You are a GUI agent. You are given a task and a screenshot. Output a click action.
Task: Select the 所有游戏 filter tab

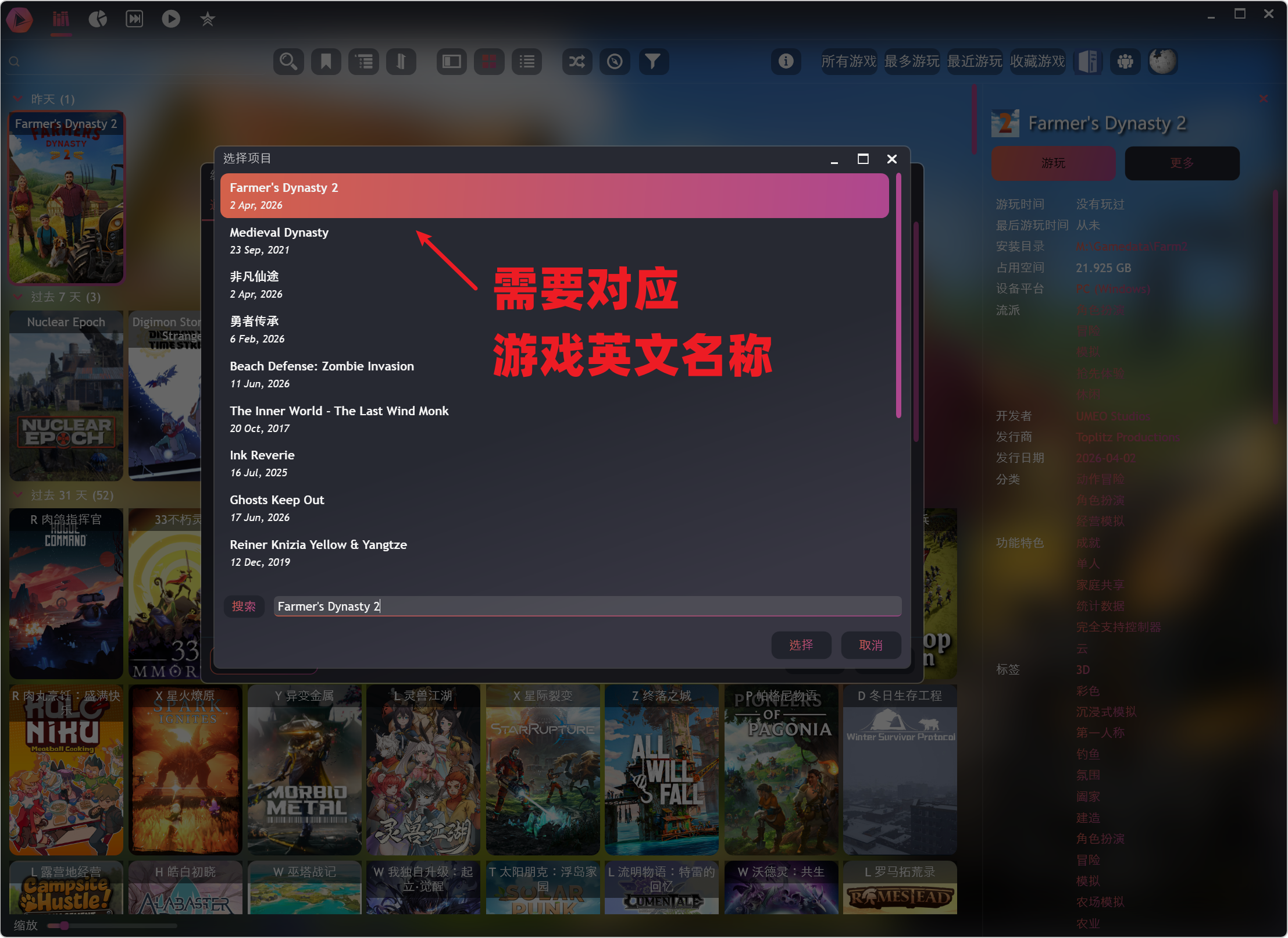point(848,61)
